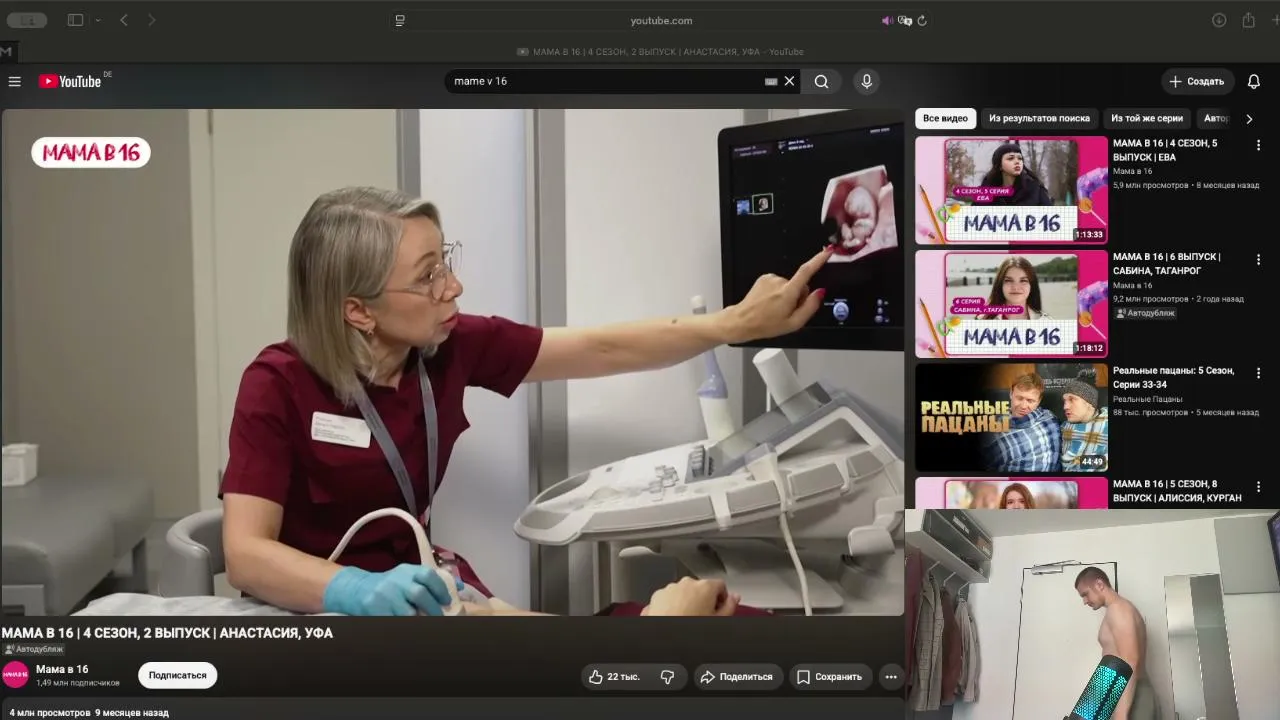The height and width of the screenshot is (720, 1280).
Task: Open the '4 сезон, 5 выпуск | Ева' thumbnail
Action: click(1011, 190)
